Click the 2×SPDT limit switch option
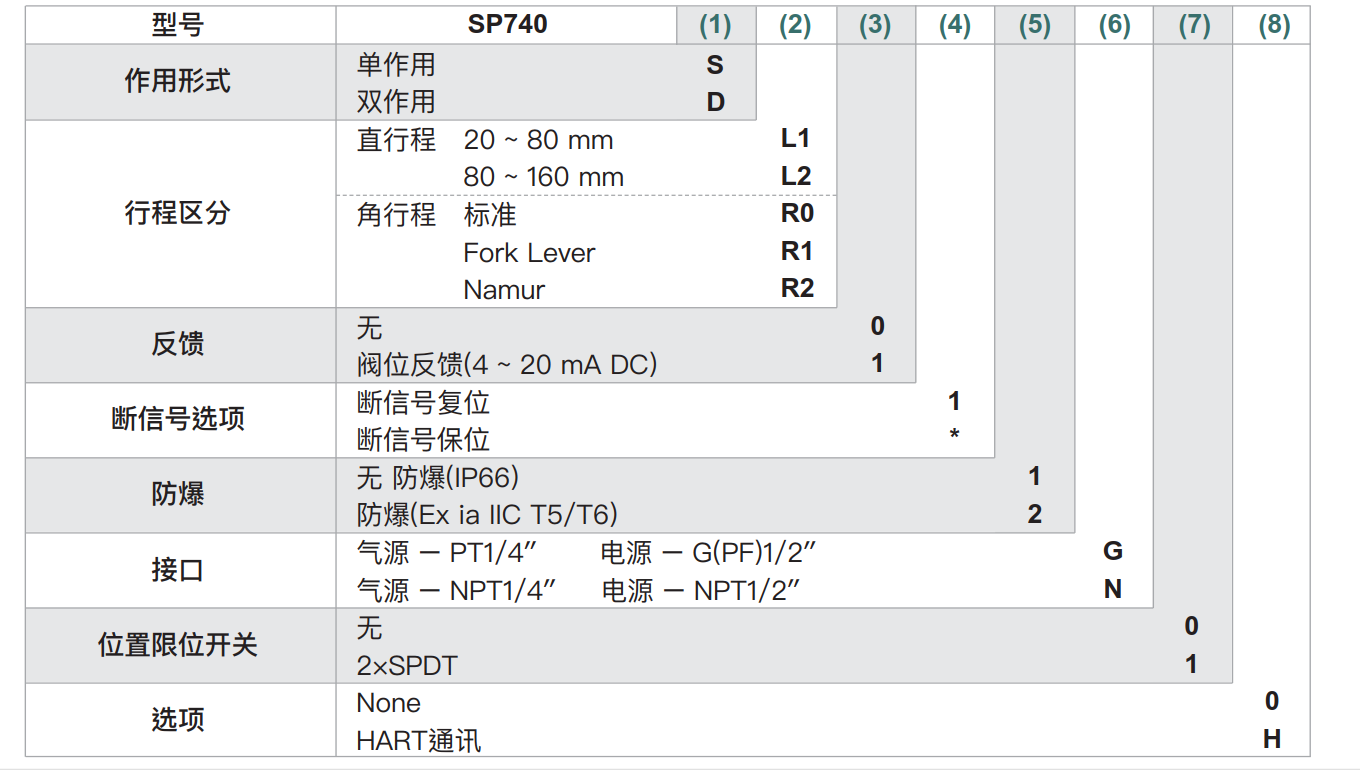Image resolution: width=1360 pixels, height=770 pixels. tap(407, 665)
